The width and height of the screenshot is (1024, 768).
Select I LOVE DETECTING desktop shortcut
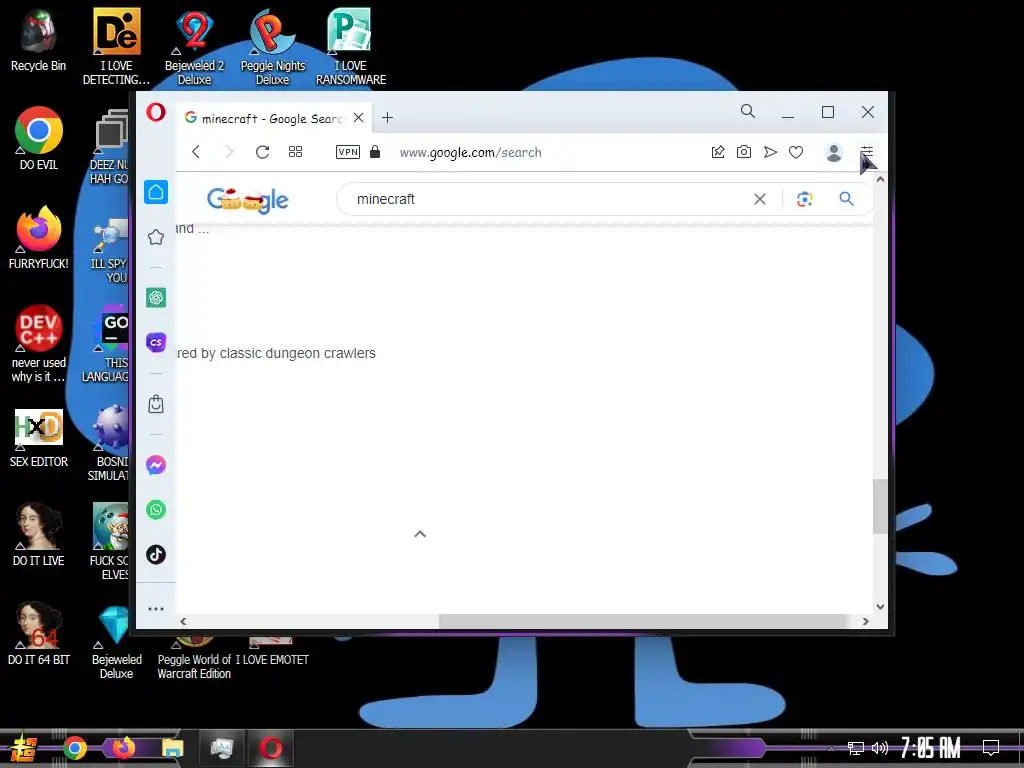click(116, 46)
